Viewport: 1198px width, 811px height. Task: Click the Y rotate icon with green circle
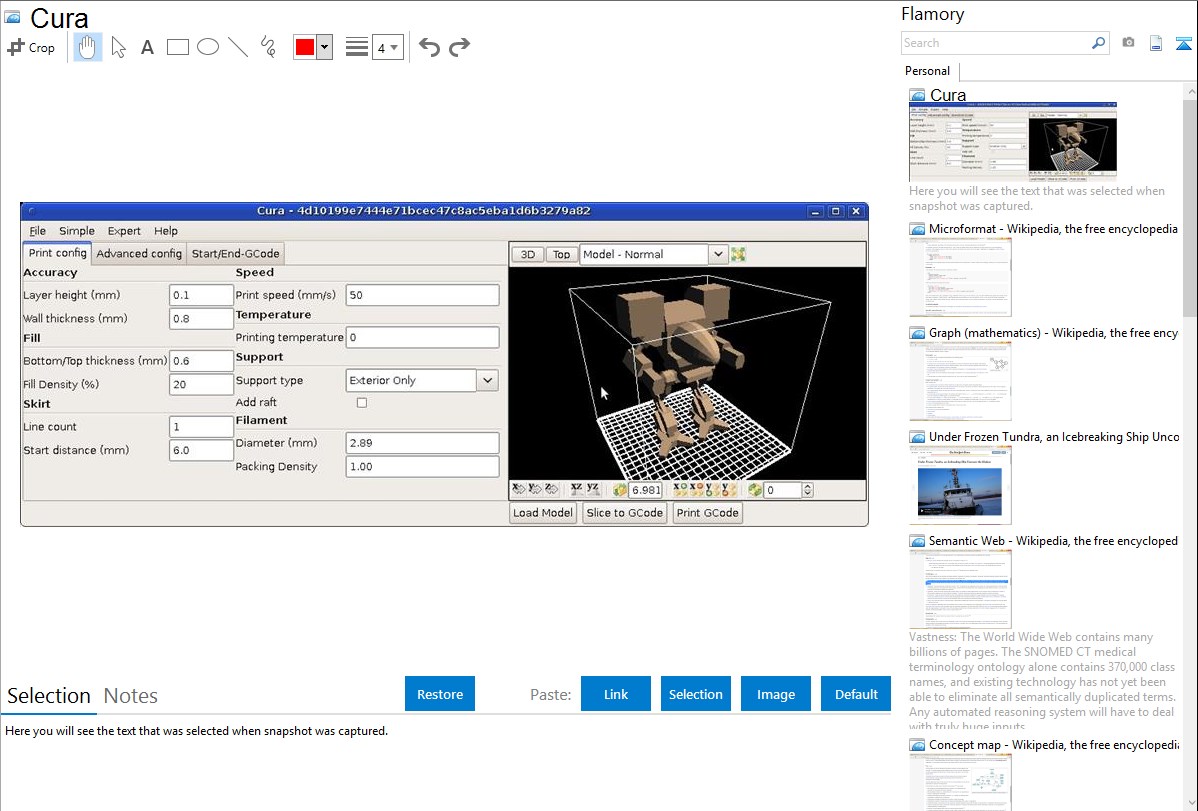713,489
